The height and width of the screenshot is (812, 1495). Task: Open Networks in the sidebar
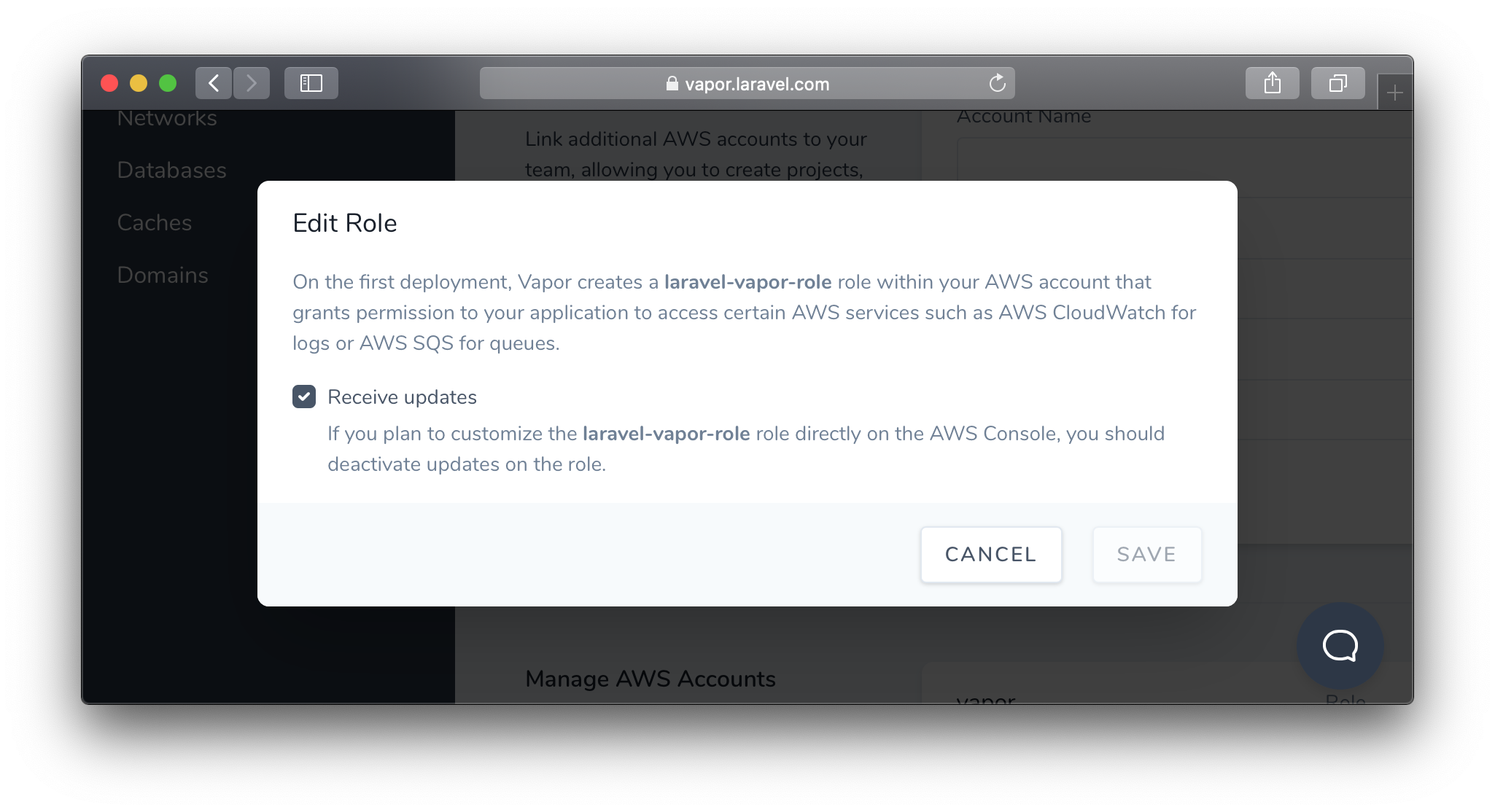pyautogui.click(x=167, y=118)
